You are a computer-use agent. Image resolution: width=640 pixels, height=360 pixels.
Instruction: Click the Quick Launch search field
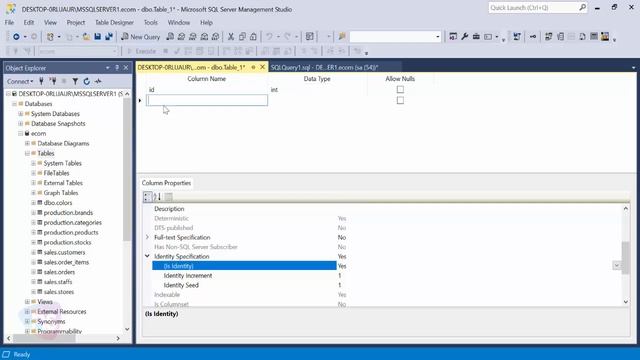pyautogui.click(x=533, y=7)
